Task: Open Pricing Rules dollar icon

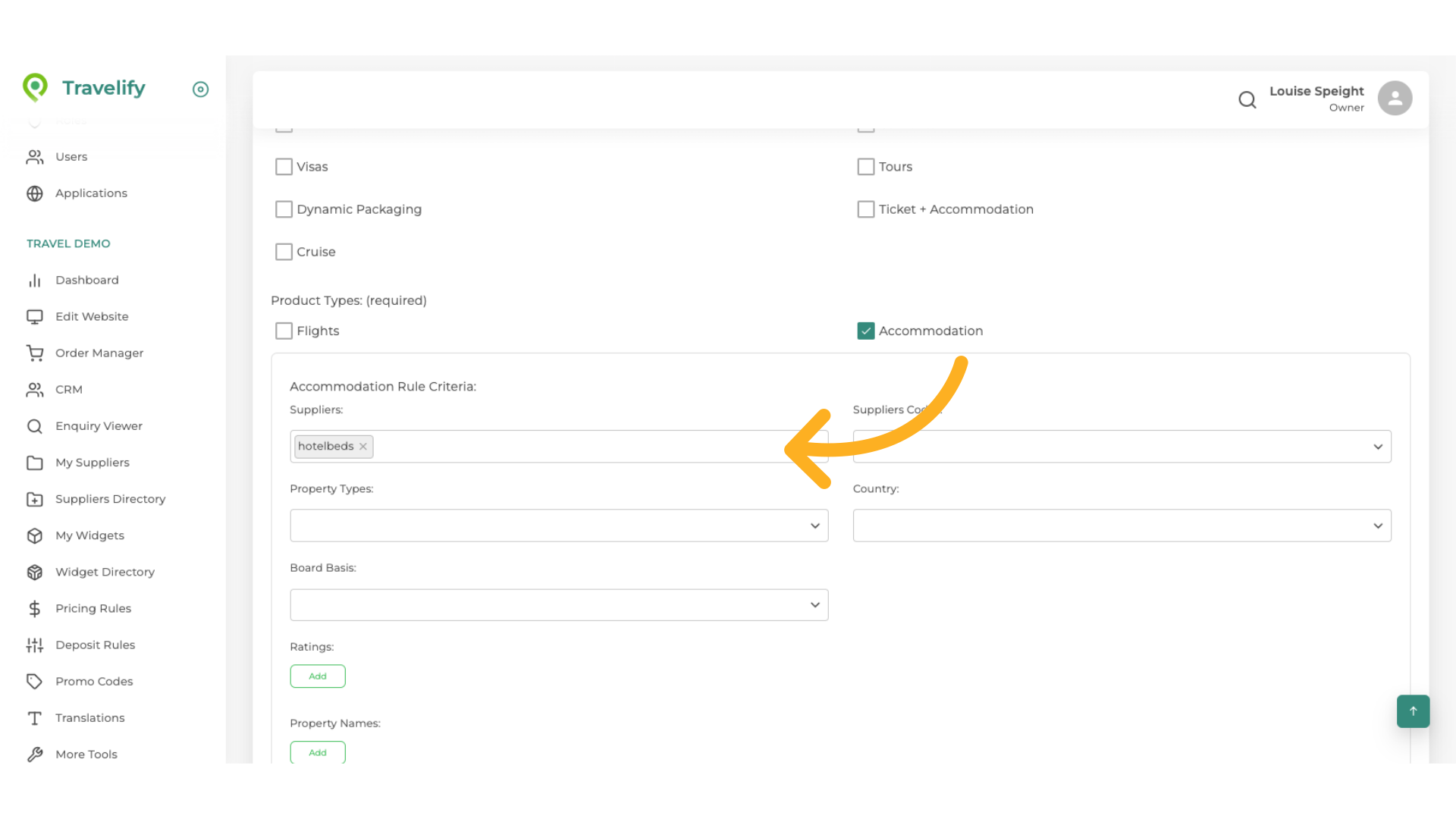Action: (x=35, y=608)
